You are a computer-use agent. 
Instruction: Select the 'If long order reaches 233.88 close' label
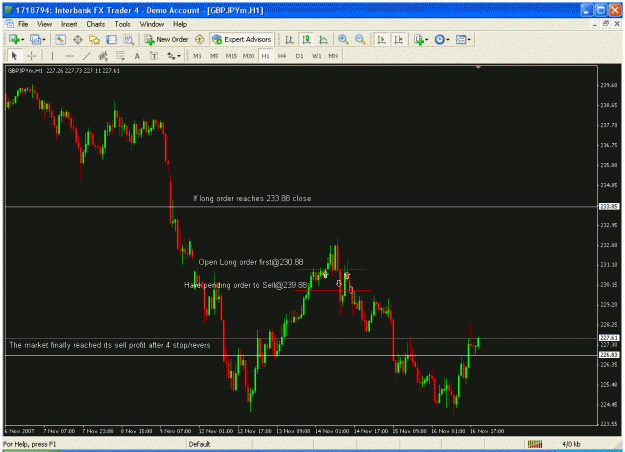point(252,198)
